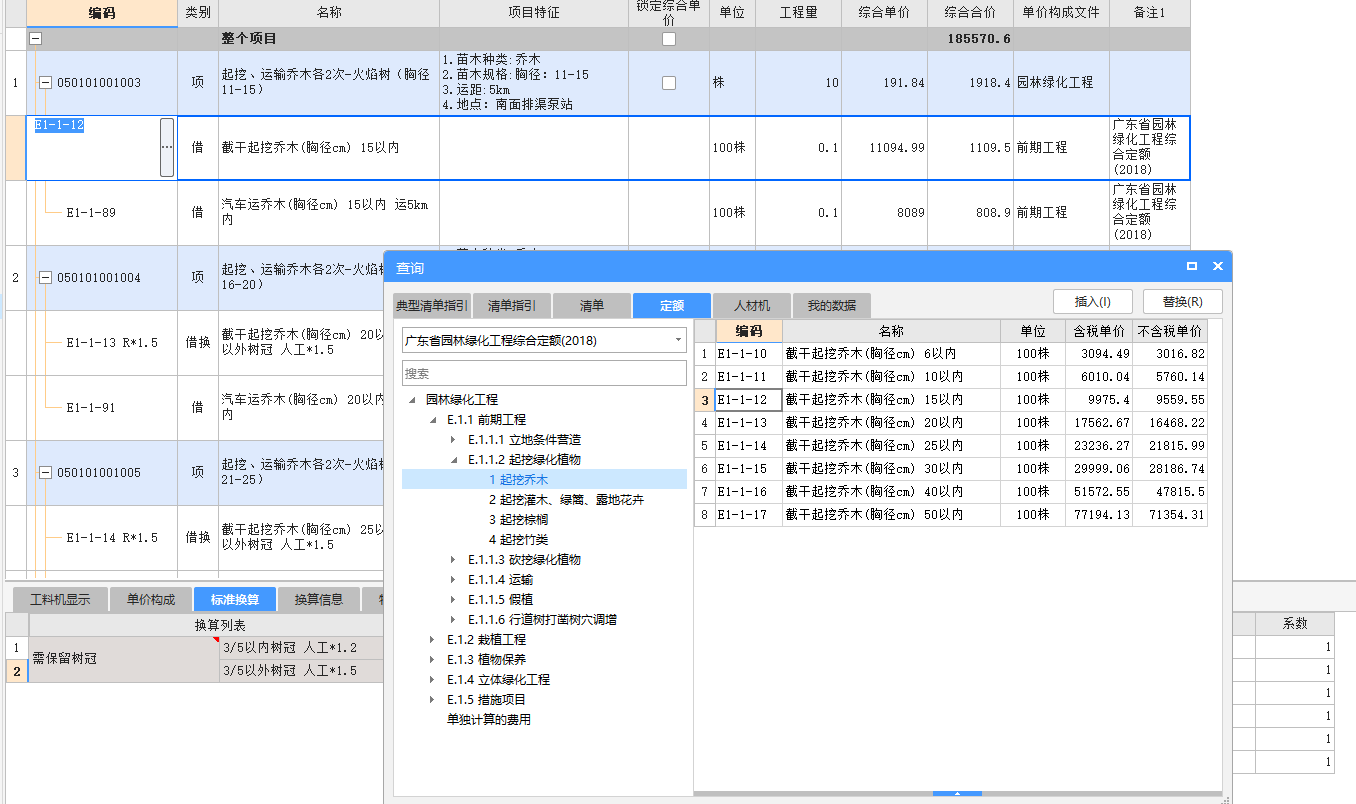Expand E.1.4 立体绿化工程 node

click(433, 680)
